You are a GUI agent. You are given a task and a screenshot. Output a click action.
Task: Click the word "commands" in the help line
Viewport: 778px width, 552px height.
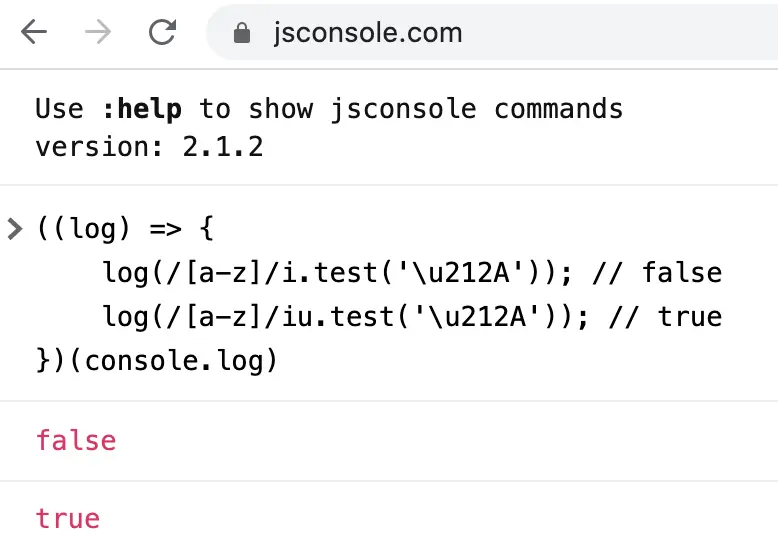tap(558, 109)
